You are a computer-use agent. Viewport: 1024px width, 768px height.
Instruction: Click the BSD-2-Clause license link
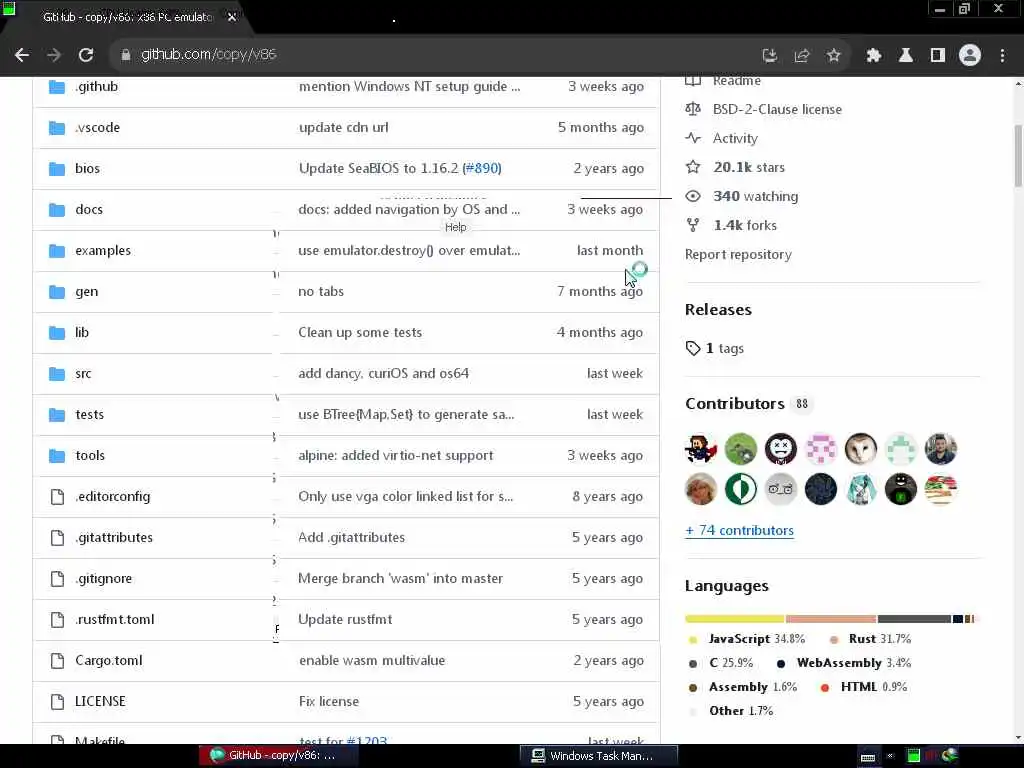(x=777, y=110)
